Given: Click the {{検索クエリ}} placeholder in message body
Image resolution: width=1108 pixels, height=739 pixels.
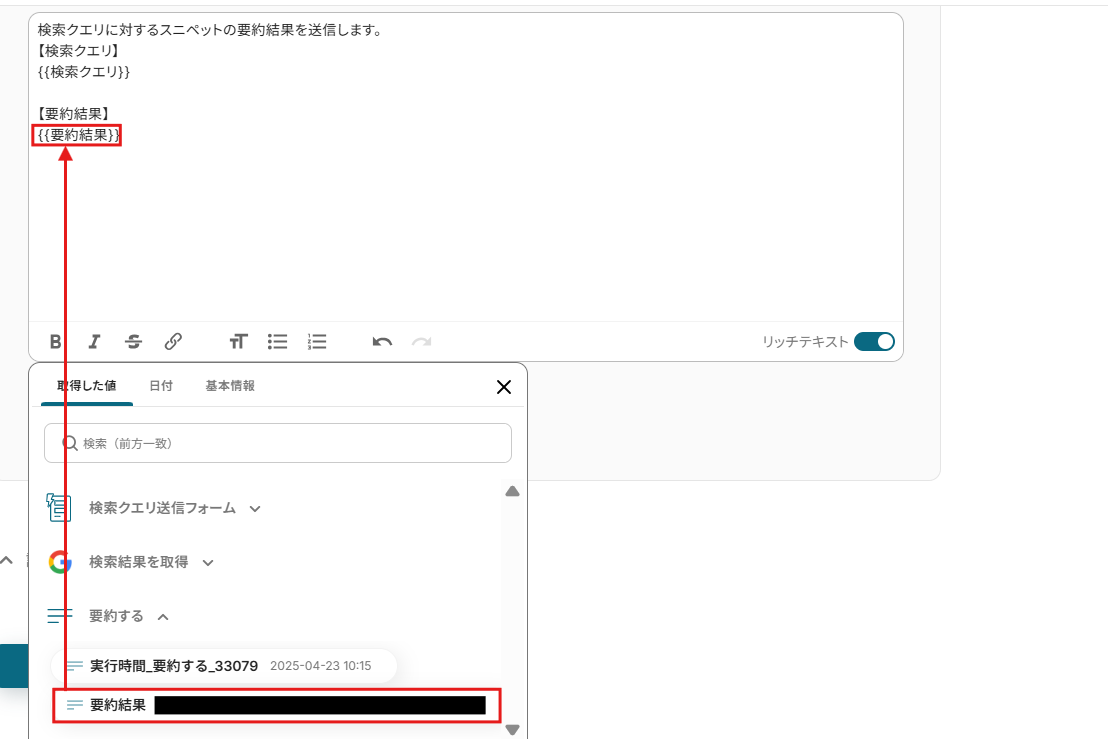Looking at the screenshot, I should (x=83, y=71).
